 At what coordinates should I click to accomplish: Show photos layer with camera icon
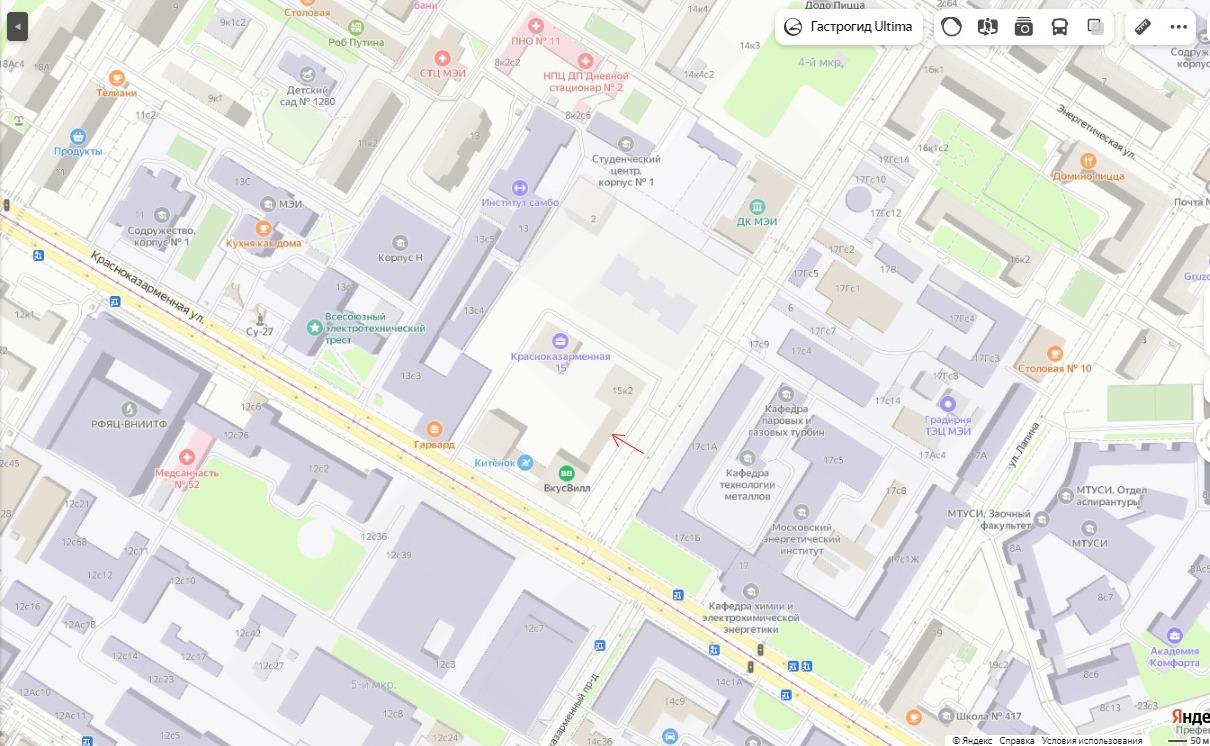point(1023,27)
